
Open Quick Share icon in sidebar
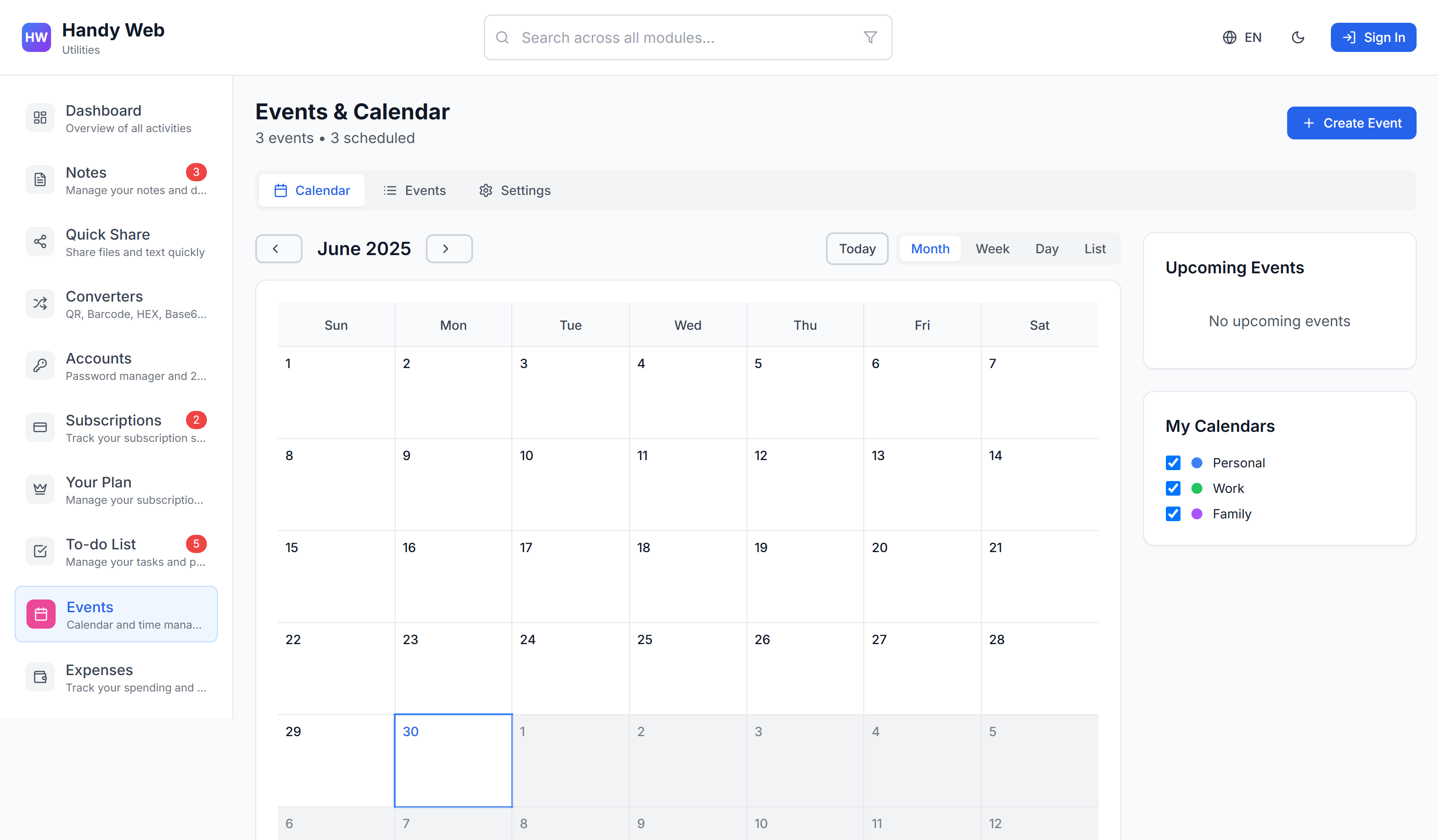pyautogui.click(x=40, y=242)
